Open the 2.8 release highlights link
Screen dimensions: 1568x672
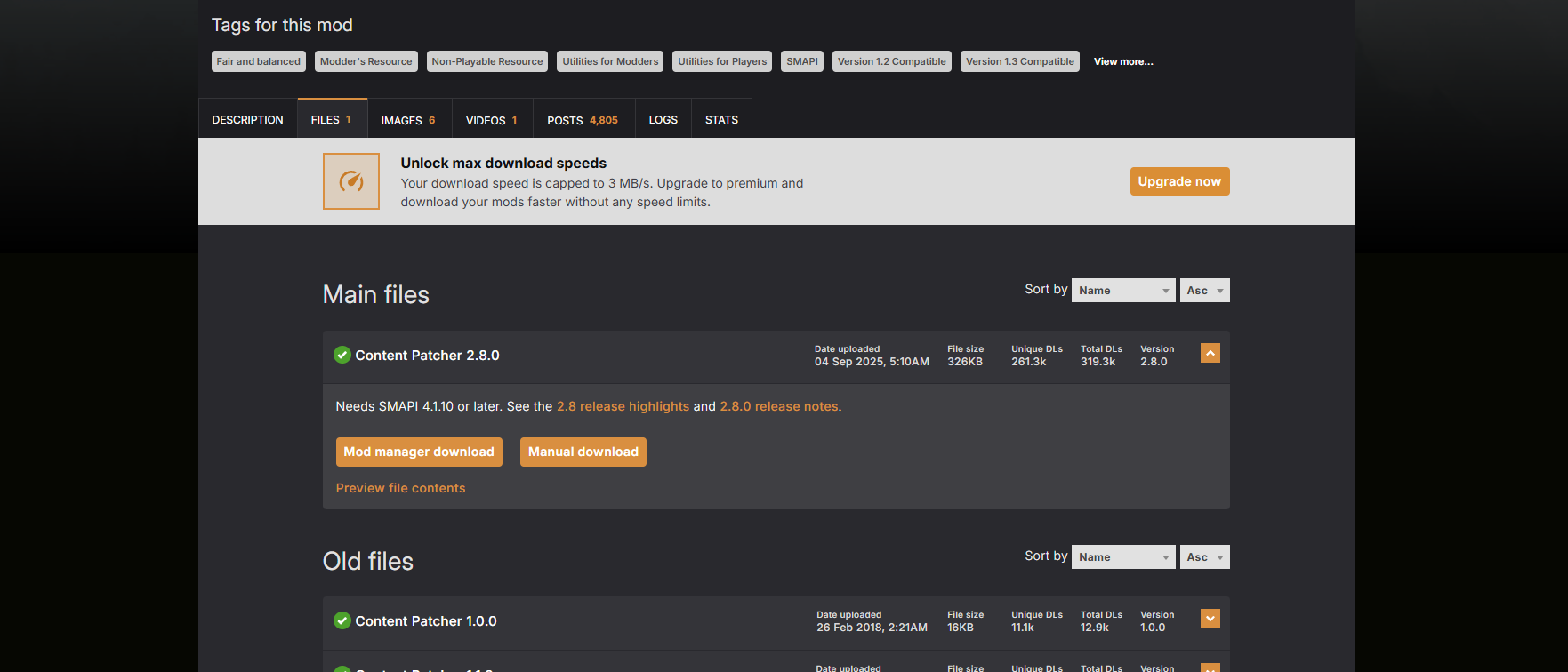[x=623, y=406]
